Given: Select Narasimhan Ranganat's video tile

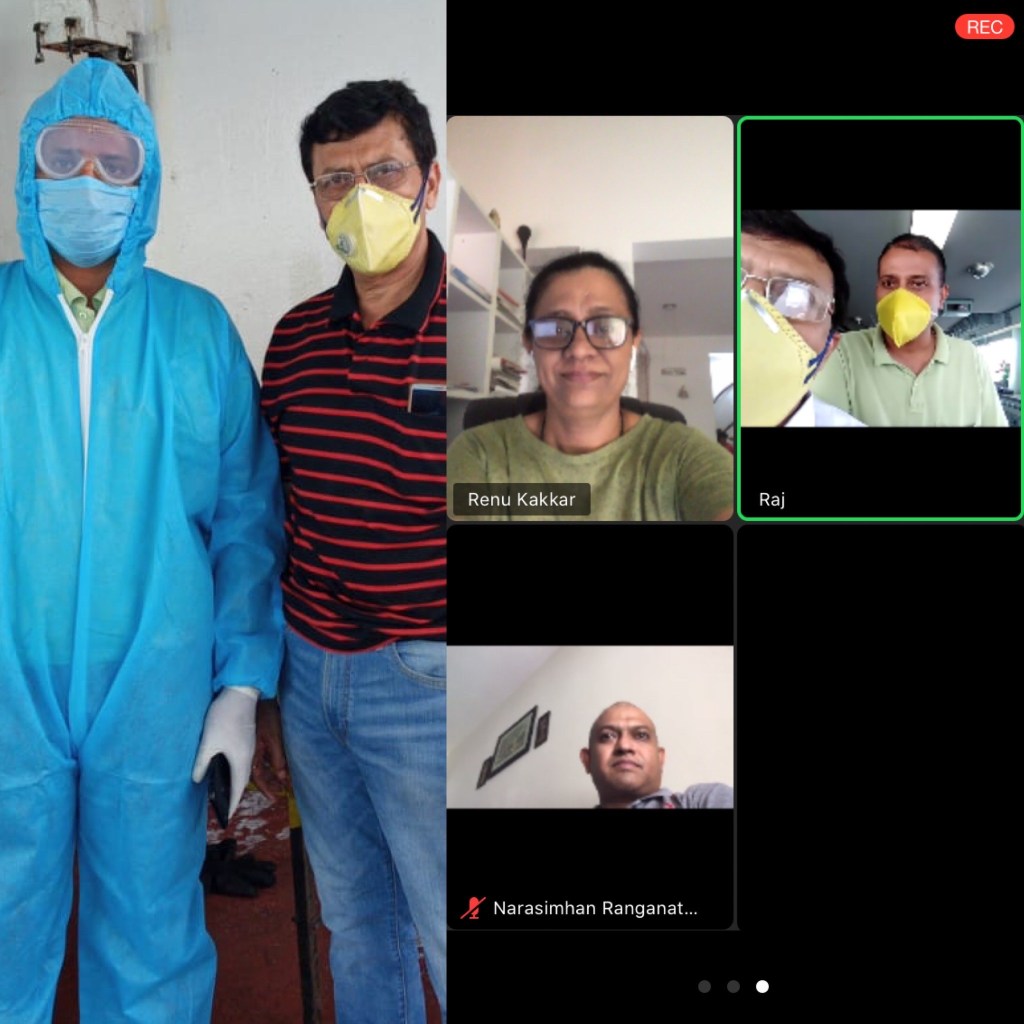Looking at the screenshot, I should click(590, 727).
